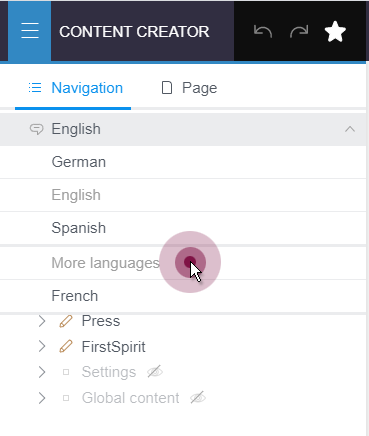Expand the Global content tree node

(x=42, y=398)
